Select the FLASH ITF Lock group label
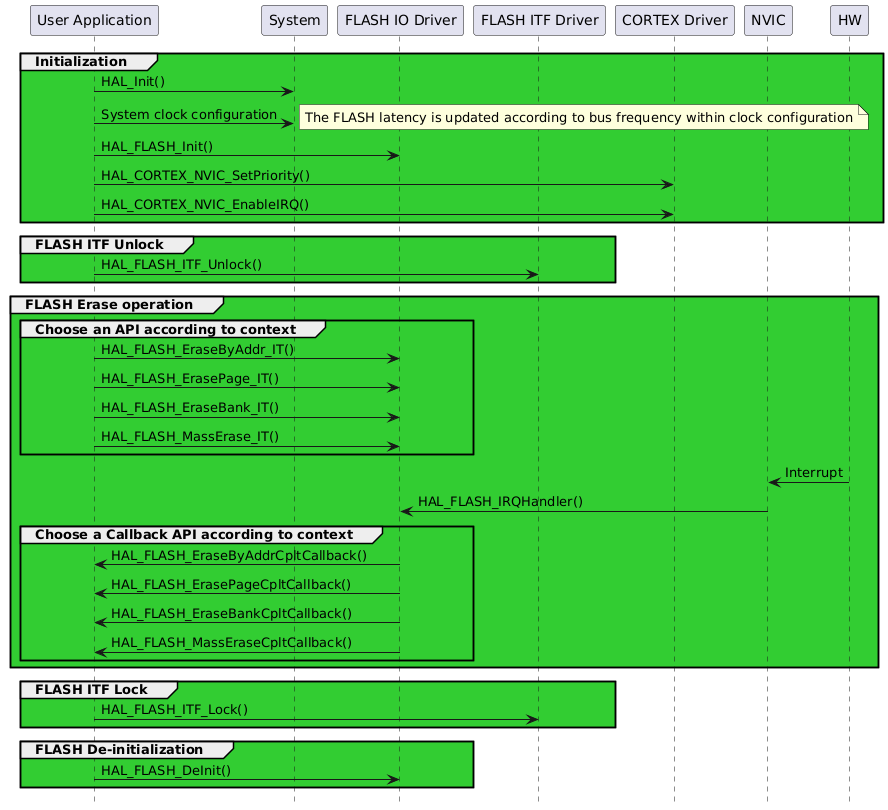The height and width of the screenshot is (810, 888). pyautogui.click(x=91, y=689)
